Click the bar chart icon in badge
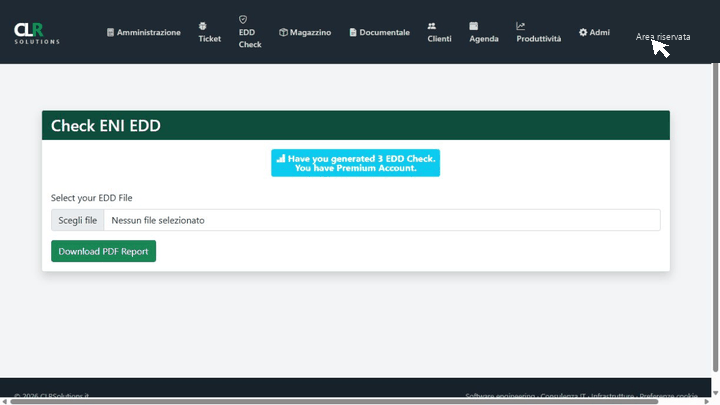Image resolution: width=720 pixels, height=405 pixels. (x=281, y=158)
